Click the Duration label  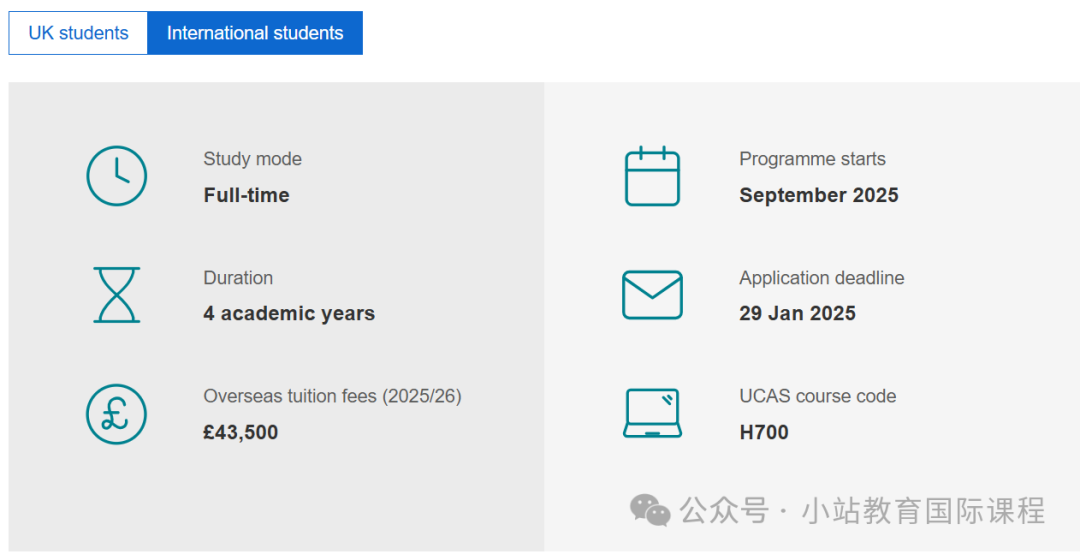pos(238,278)
